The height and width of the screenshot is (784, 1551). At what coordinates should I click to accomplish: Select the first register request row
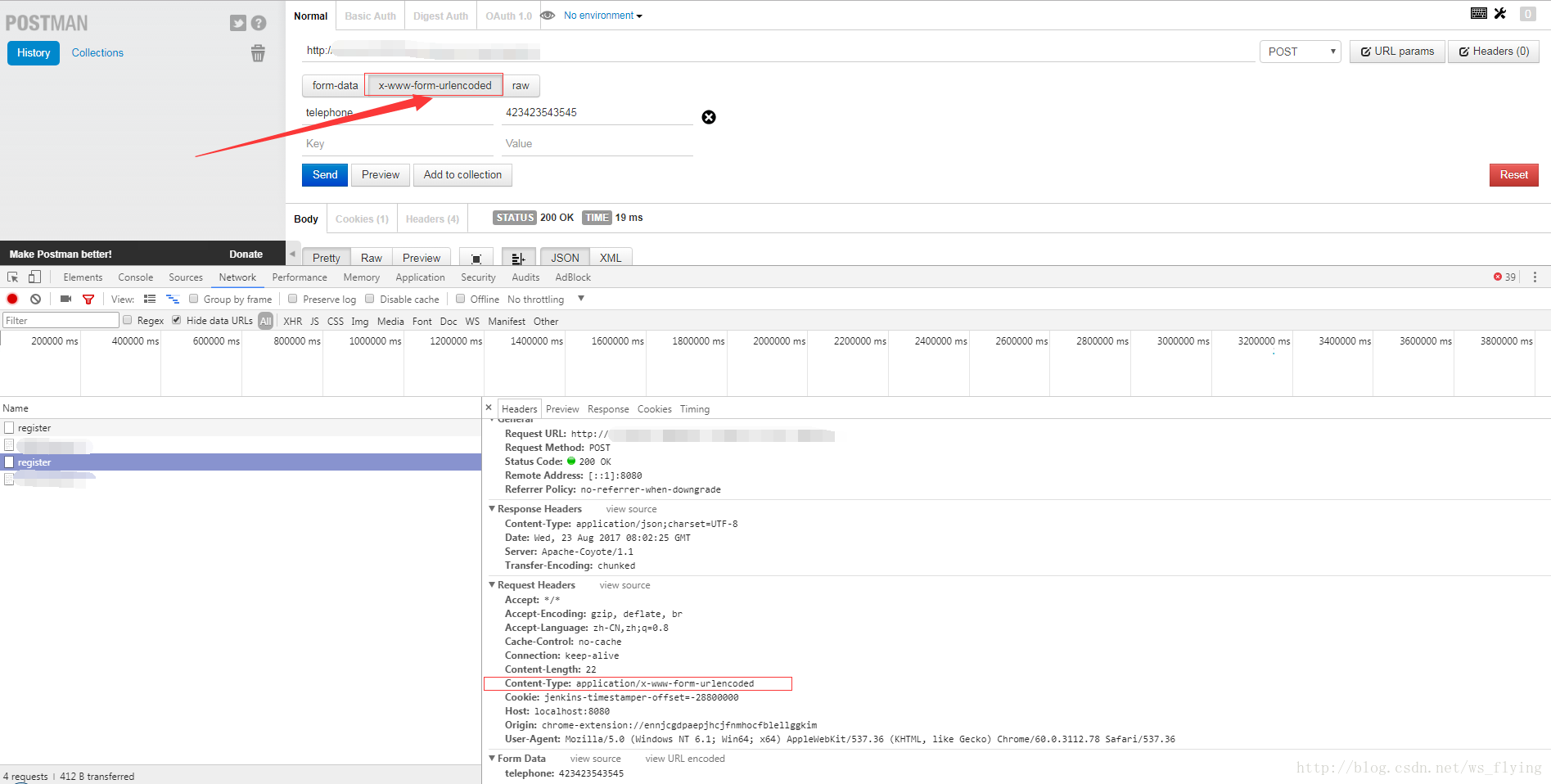point(241,428)
